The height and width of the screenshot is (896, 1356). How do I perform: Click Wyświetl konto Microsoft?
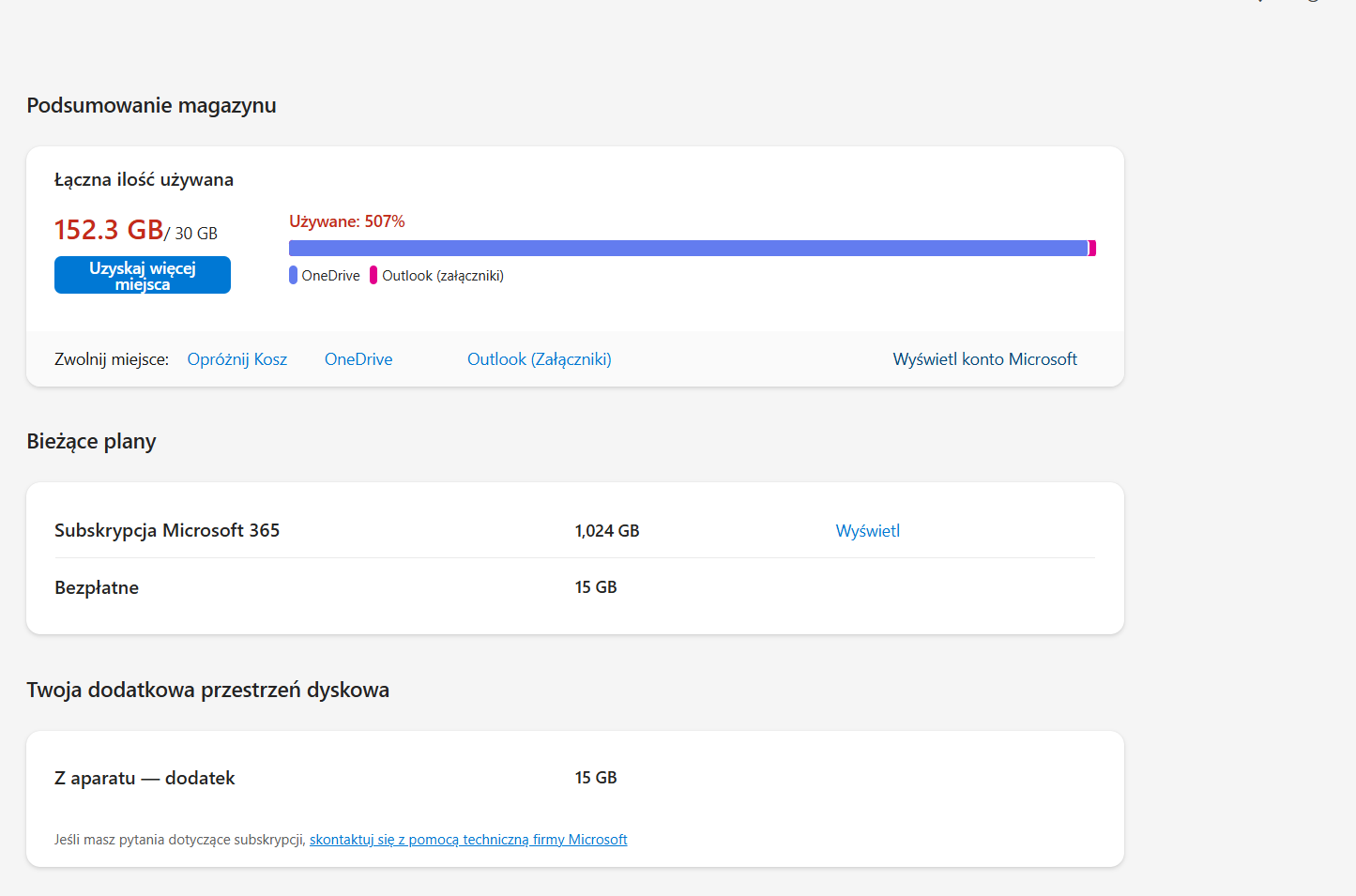pyautogui.click(x=984, y=359)
